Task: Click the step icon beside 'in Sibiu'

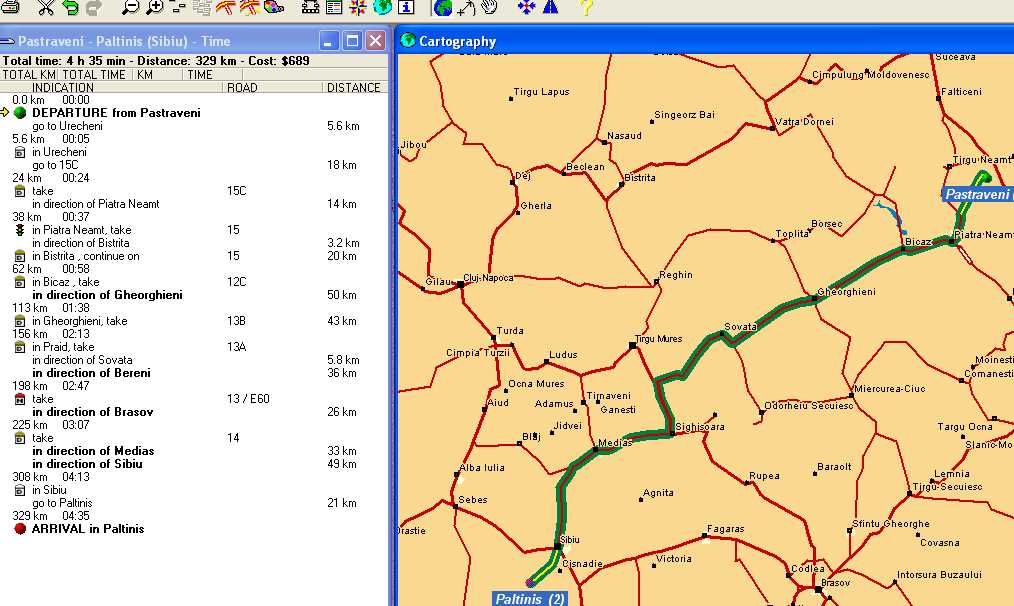Action: (x=20, y=490)
